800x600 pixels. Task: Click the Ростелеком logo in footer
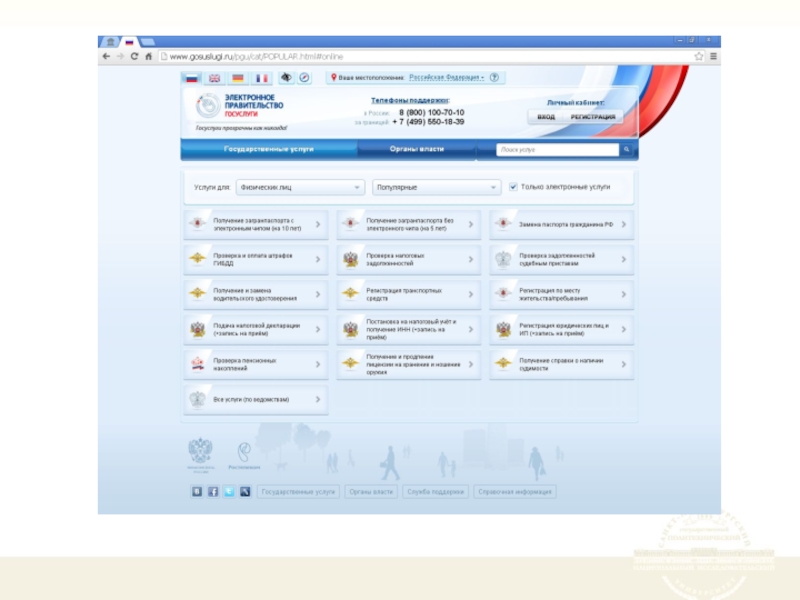(x=244, y=456)
